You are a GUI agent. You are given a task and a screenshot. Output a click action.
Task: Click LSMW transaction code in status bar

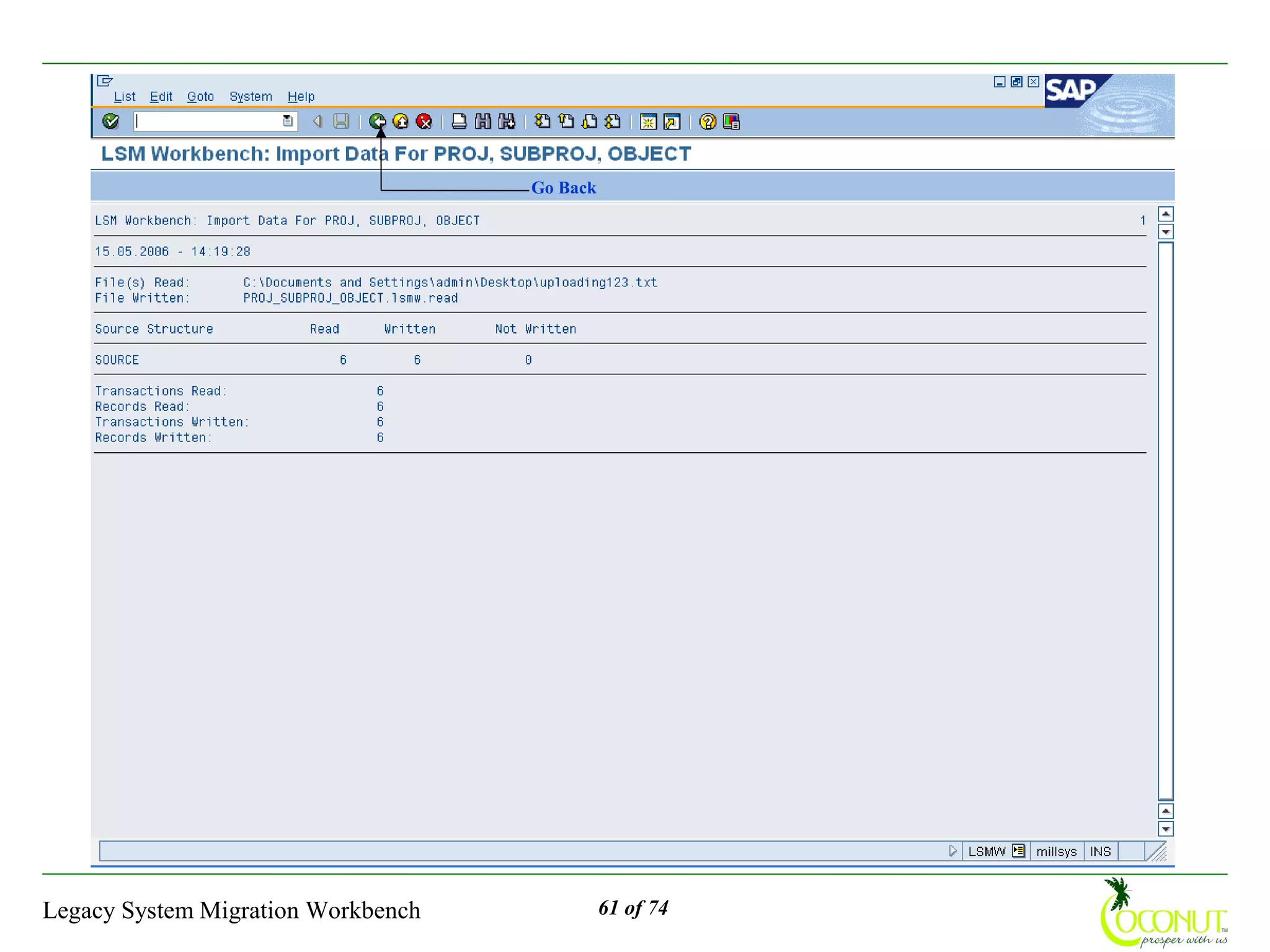[x=987, y=852]
